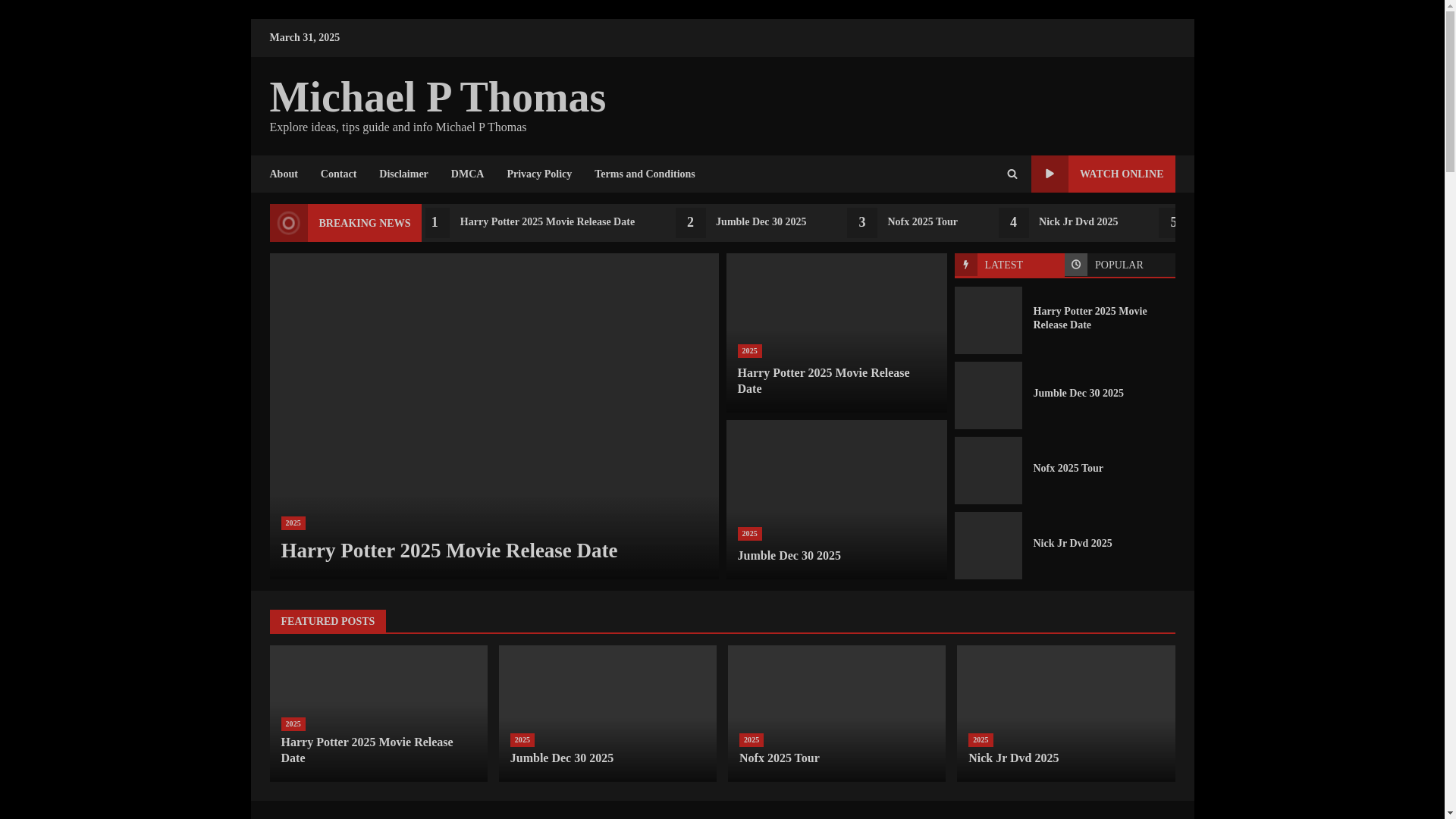Open the Privacy Policy page
1456x819 pixels.
tap(539, 174)
